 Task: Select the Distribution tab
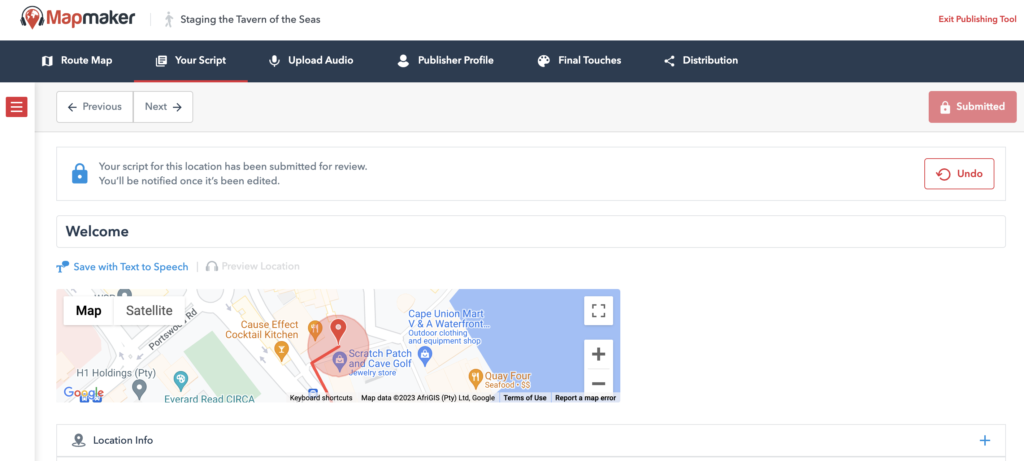(700, 61)
